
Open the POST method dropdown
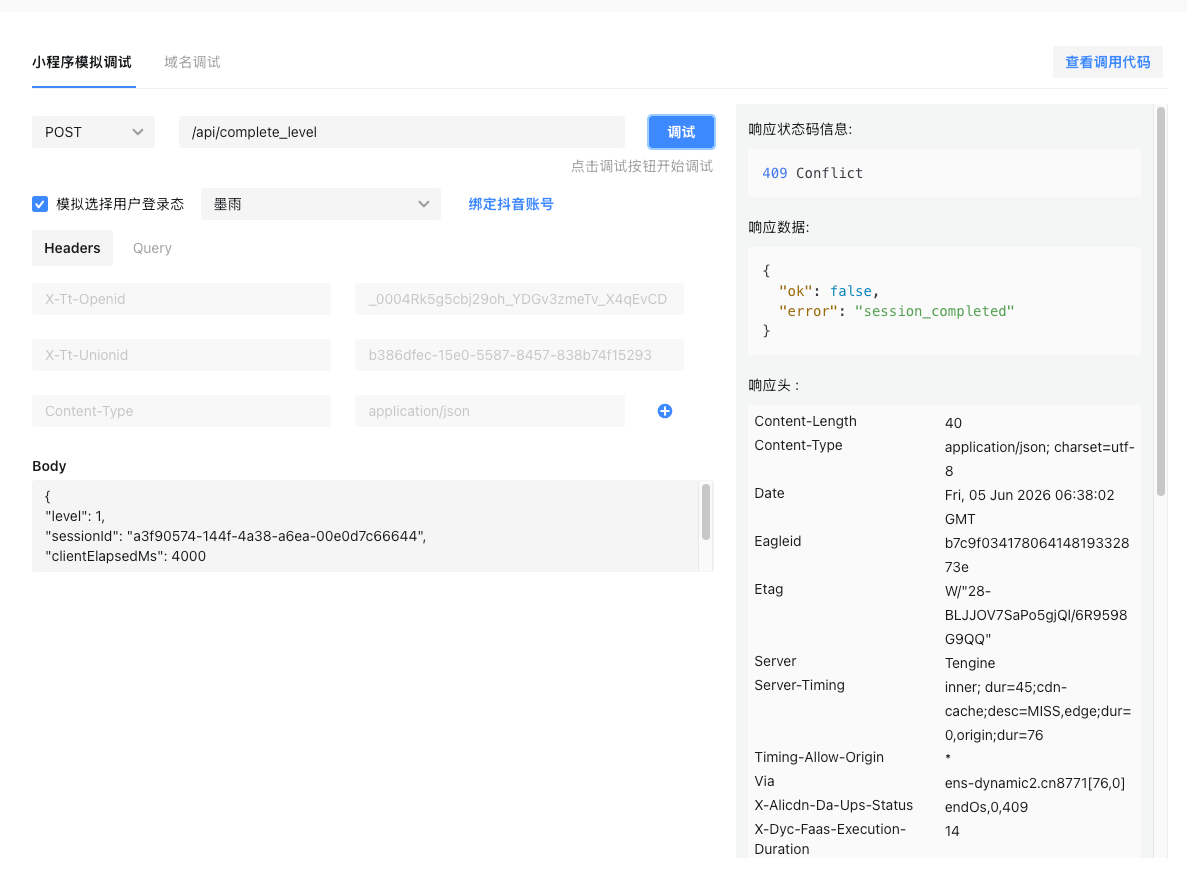coord(93,132)
